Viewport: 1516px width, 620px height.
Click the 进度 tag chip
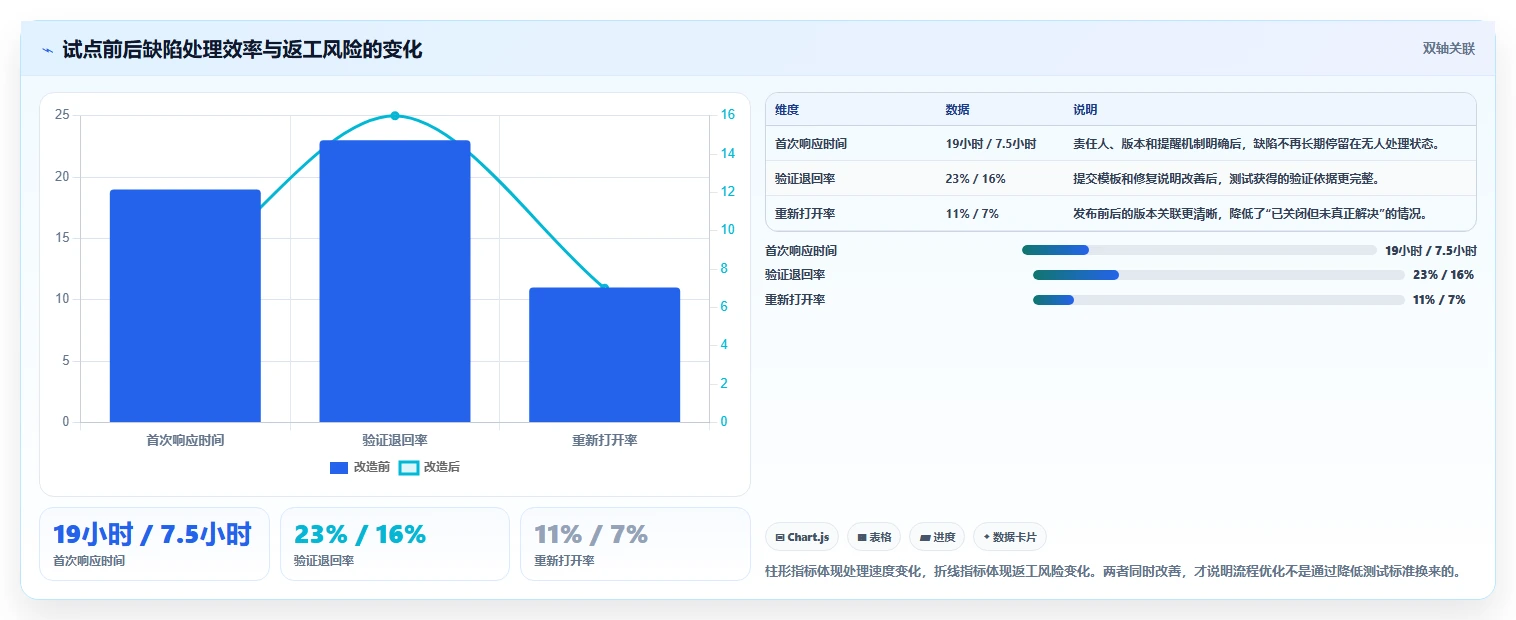pos(937,537)
